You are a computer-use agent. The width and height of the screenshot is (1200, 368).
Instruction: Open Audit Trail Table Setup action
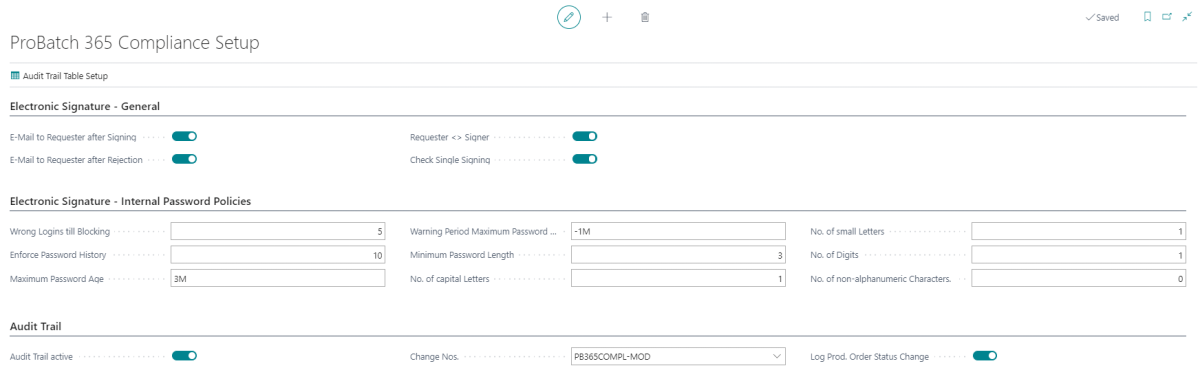tap(59, 76)
